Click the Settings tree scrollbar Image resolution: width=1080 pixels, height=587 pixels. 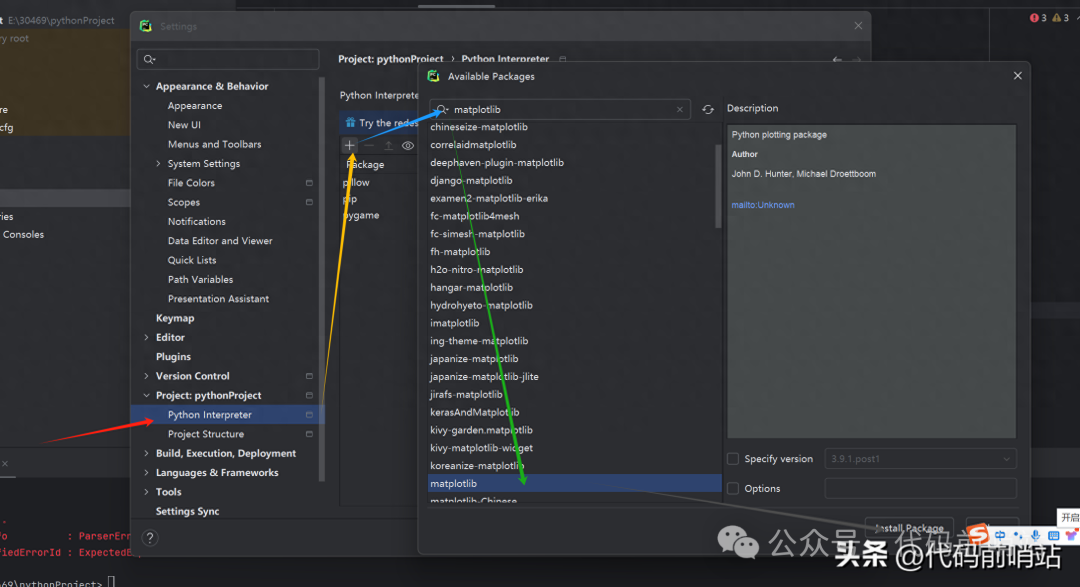pyautogui.click(x=321, y=279)
